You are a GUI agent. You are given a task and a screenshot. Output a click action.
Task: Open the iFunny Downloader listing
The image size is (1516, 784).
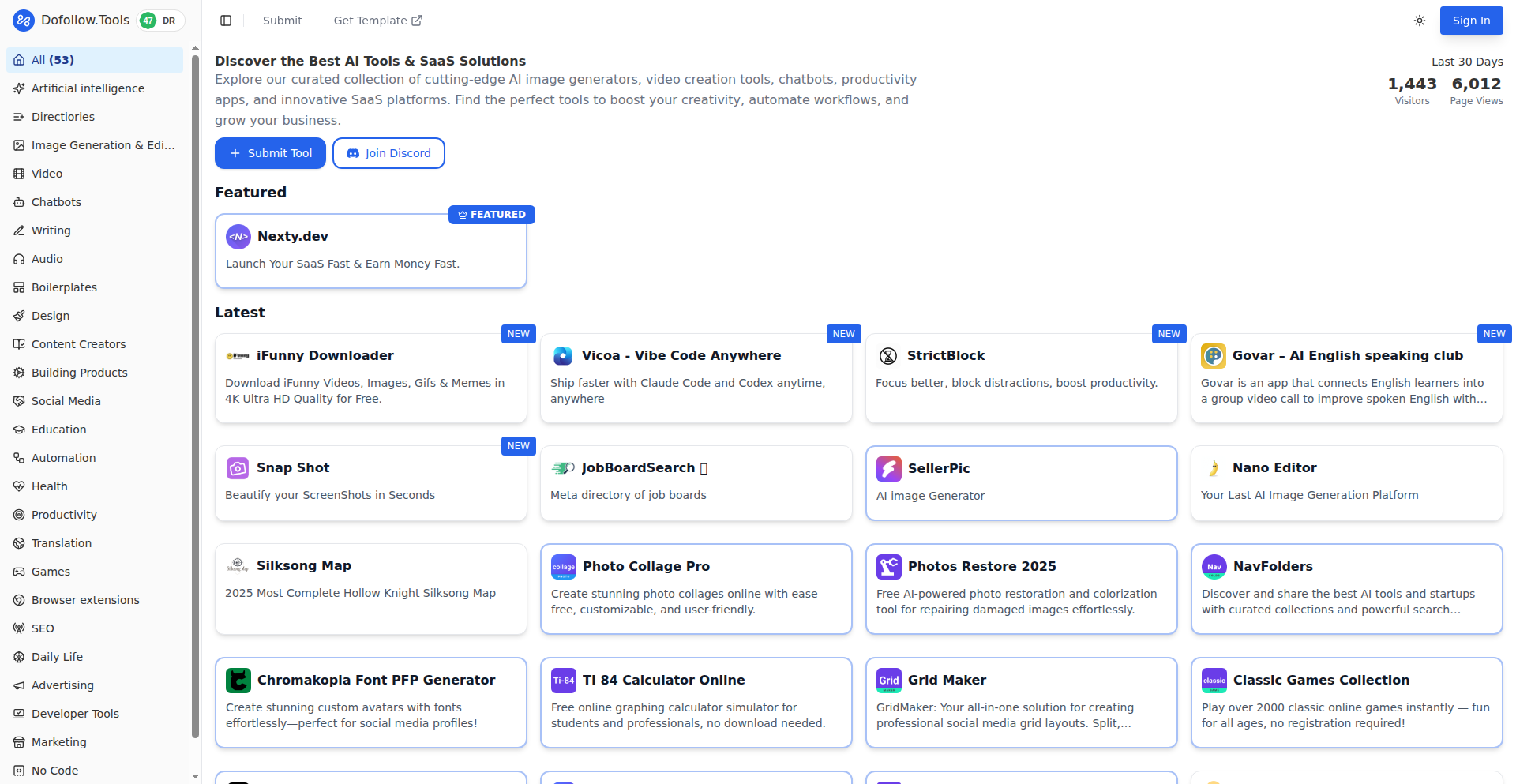pyautogui.click(x=371, y=378)
